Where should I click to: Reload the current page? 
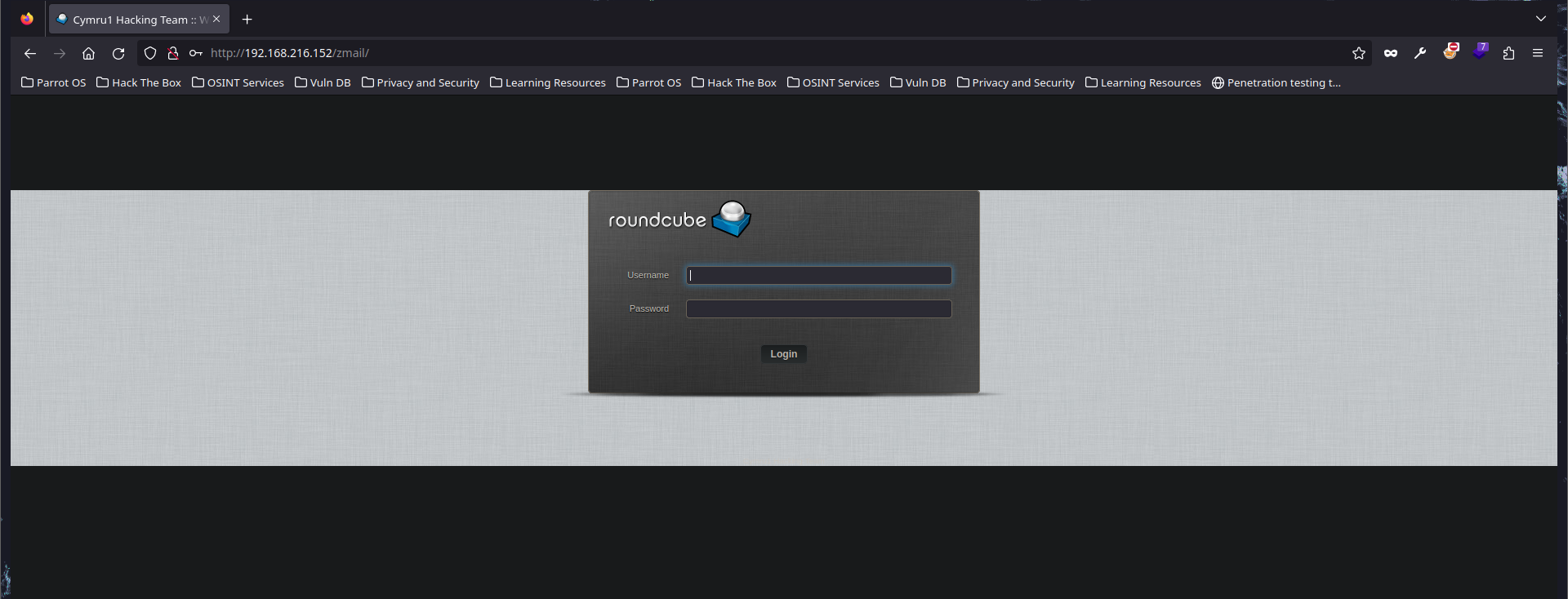pos(118,53)
